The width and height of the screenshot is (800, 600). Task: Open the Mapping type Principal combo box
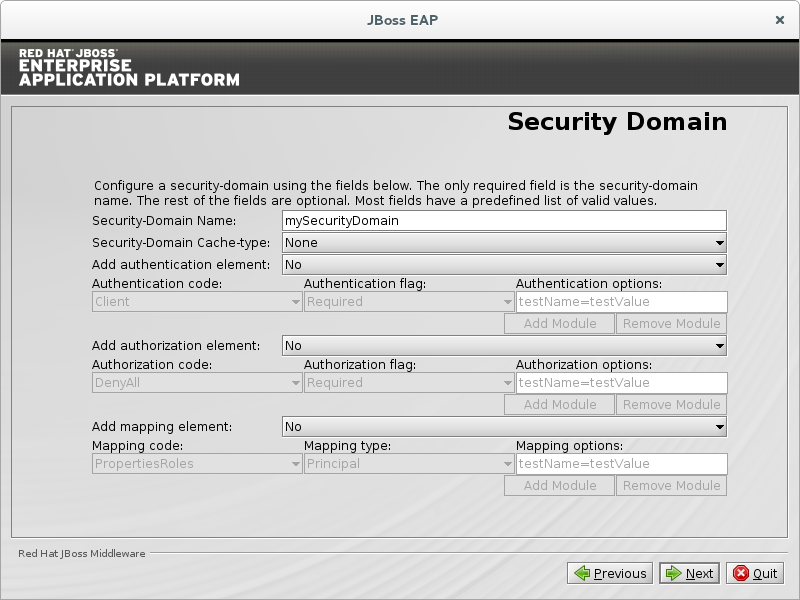point(408,464)
